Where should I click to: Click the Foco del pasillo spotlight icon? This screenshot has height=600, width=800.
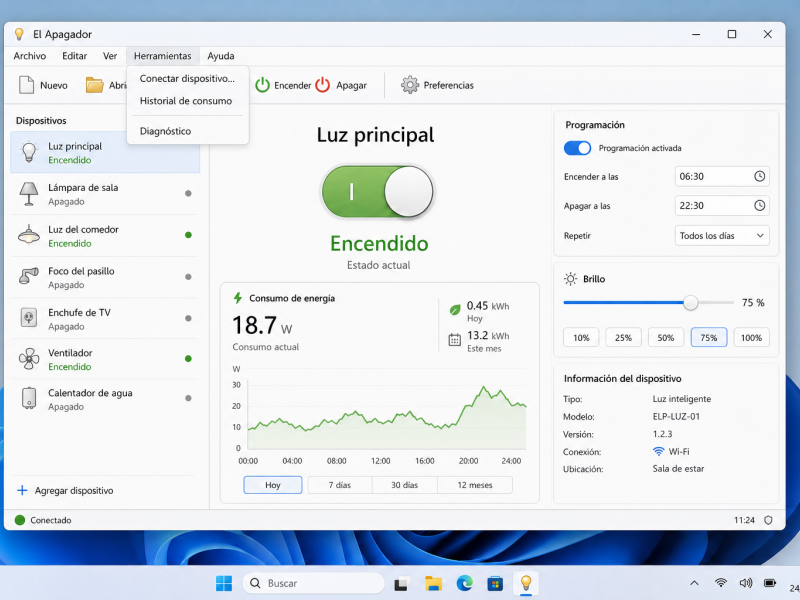(29, 277)
